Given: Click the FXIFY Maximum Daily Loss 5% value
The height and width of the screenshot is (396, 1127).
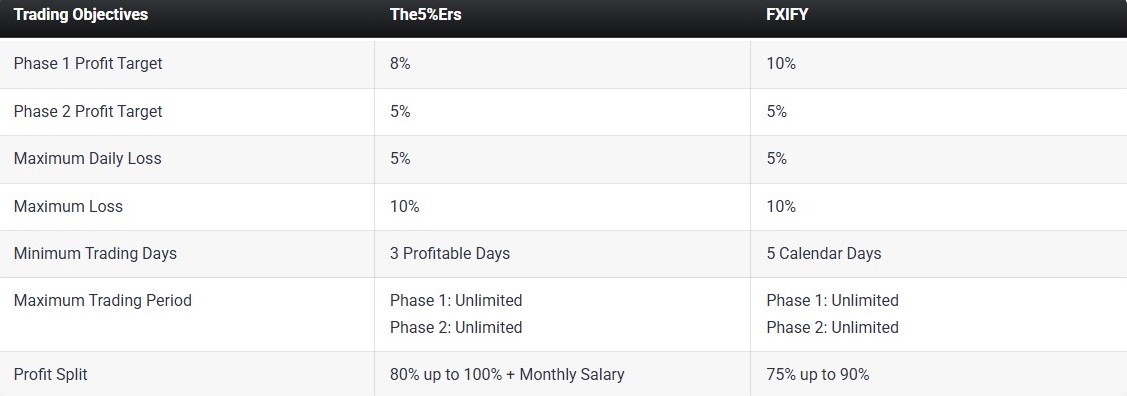Looking at the screenshot, I should (x=777, y=159).
